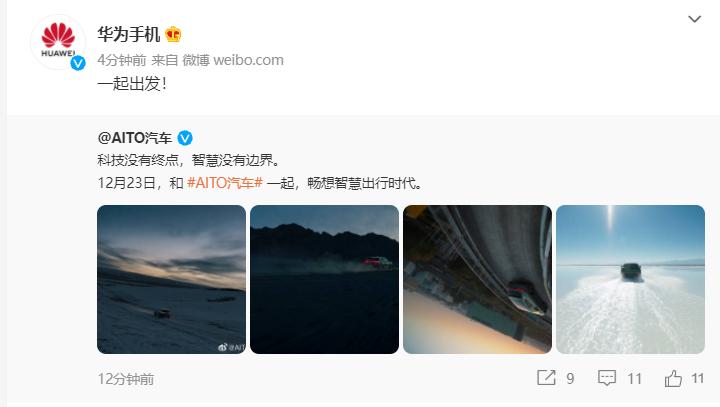Click the repost count 9

click(570, 379)
